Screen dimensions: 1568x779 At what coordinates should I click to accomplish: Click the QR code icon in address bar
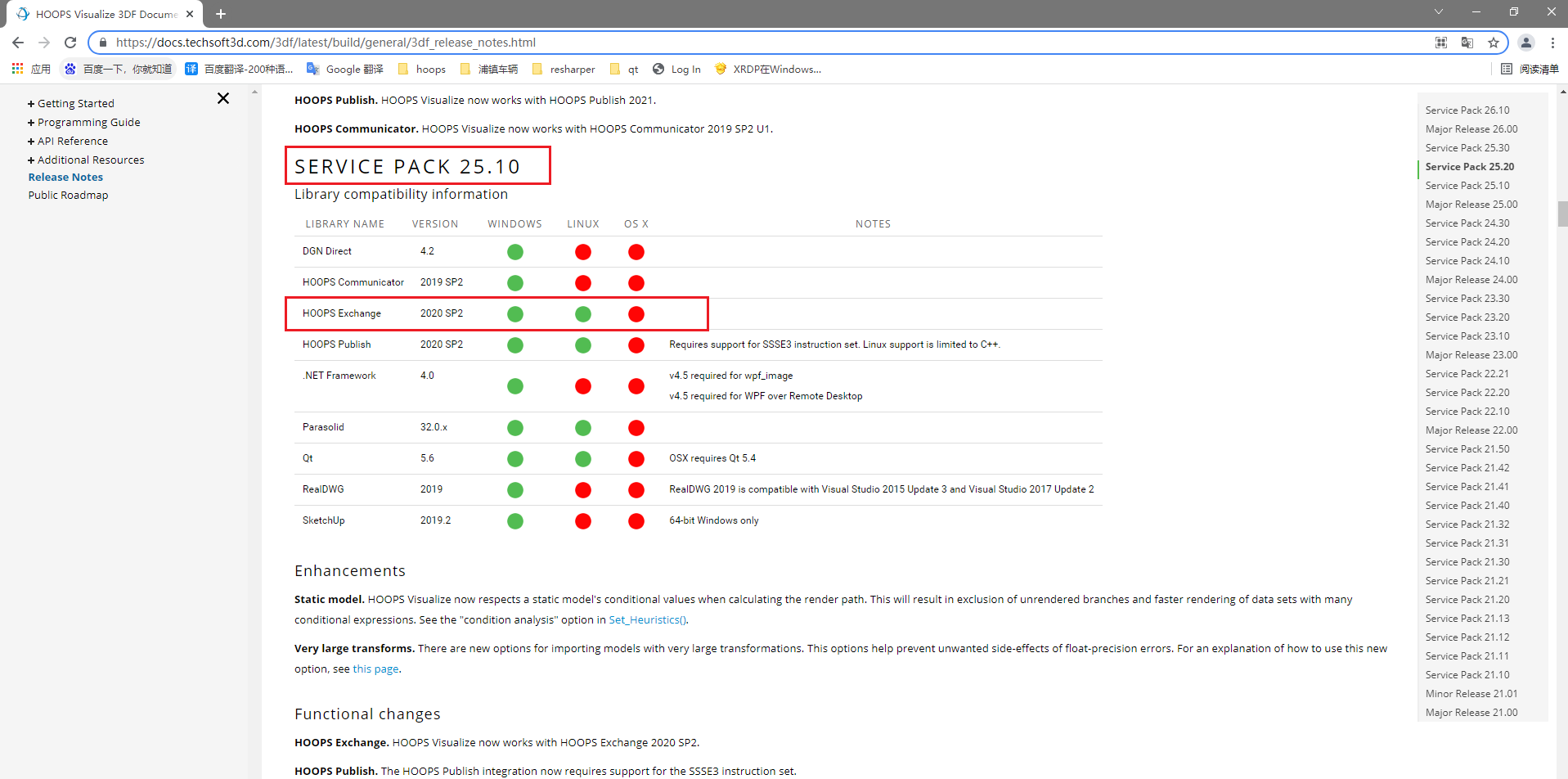[x=1441, y=43]
